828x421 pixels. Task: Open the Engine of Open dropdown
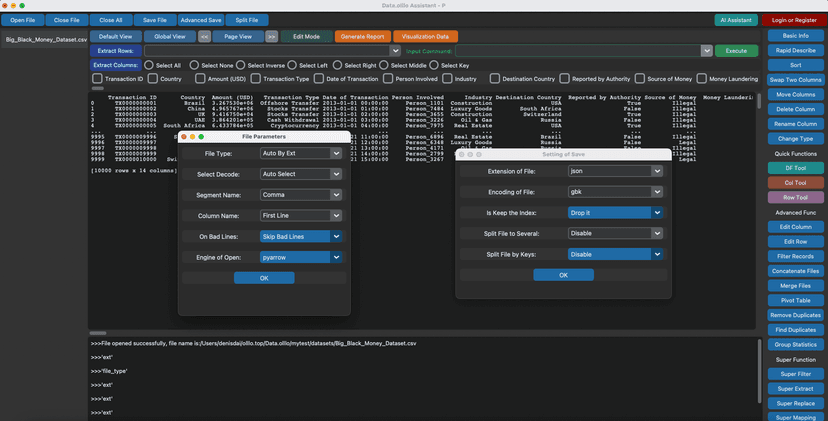point(300,257)
